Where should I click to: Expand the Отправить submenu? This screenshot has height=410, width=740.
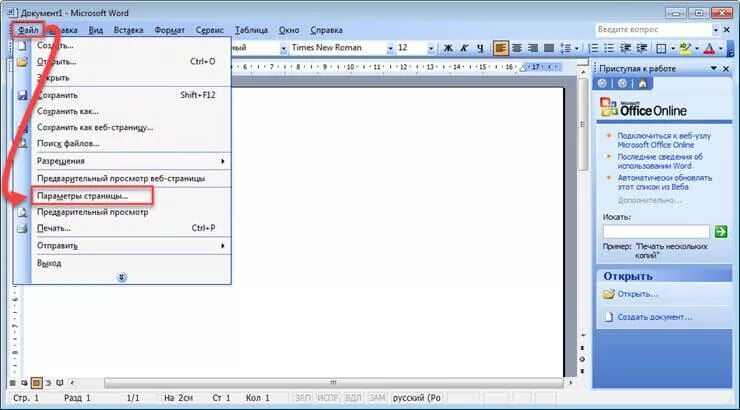tap(132, 245)
